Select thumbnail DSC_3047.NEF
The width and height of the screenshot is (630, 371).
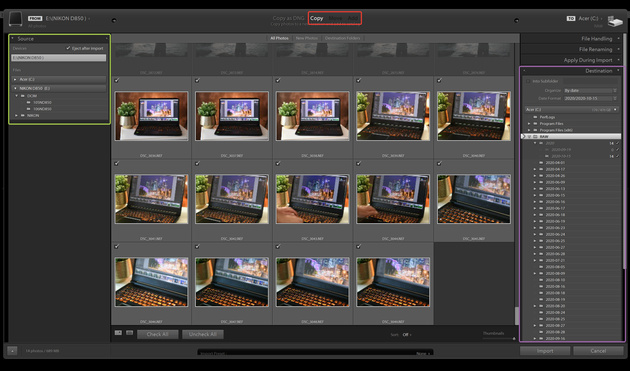point(232,282)
